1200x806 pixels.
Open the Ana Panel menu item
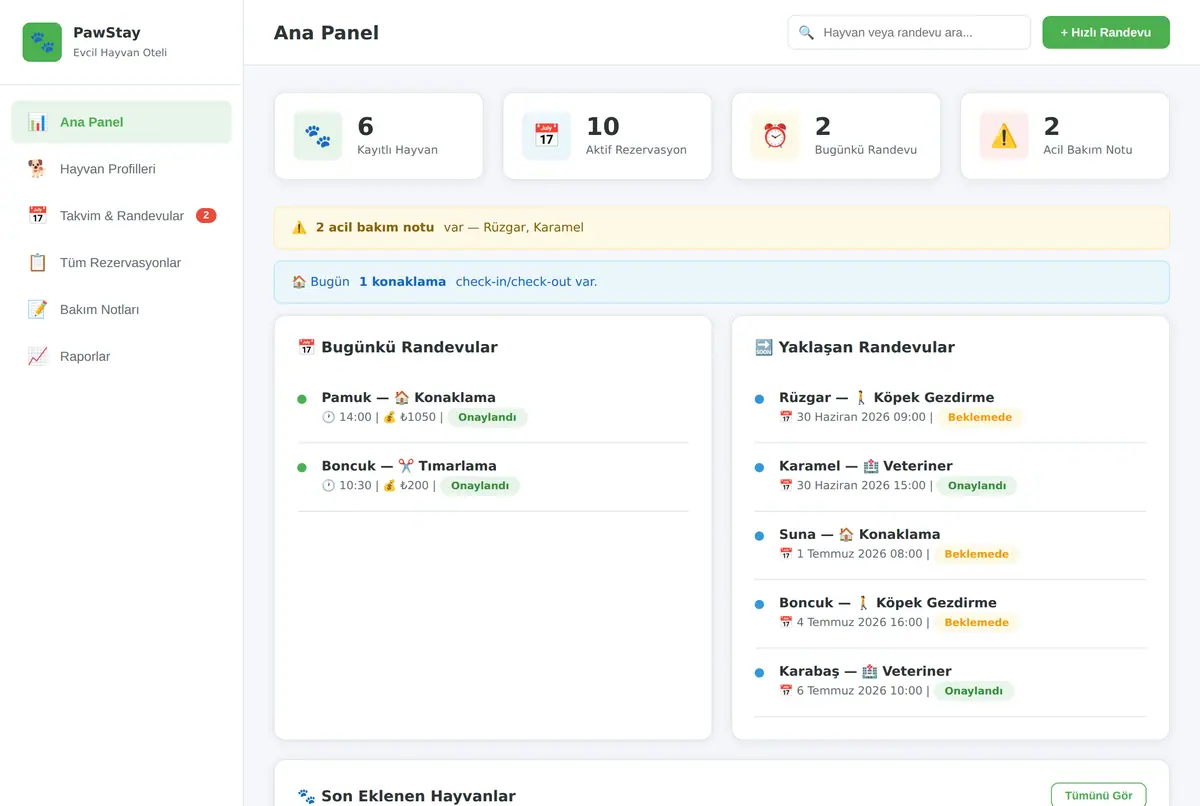121,122
